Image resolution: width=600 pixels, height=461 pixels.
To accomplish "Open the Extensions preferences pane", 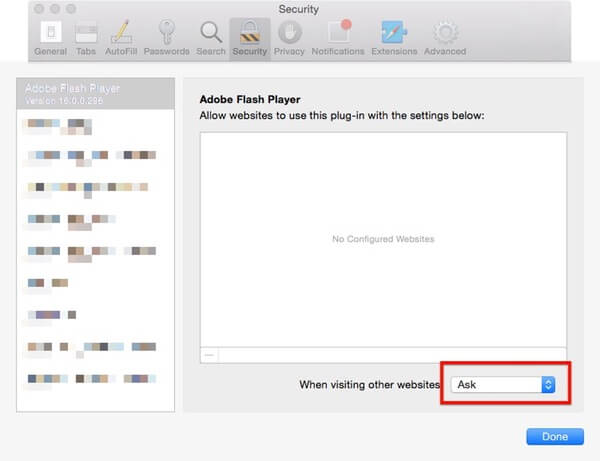I will pos(394,38).
